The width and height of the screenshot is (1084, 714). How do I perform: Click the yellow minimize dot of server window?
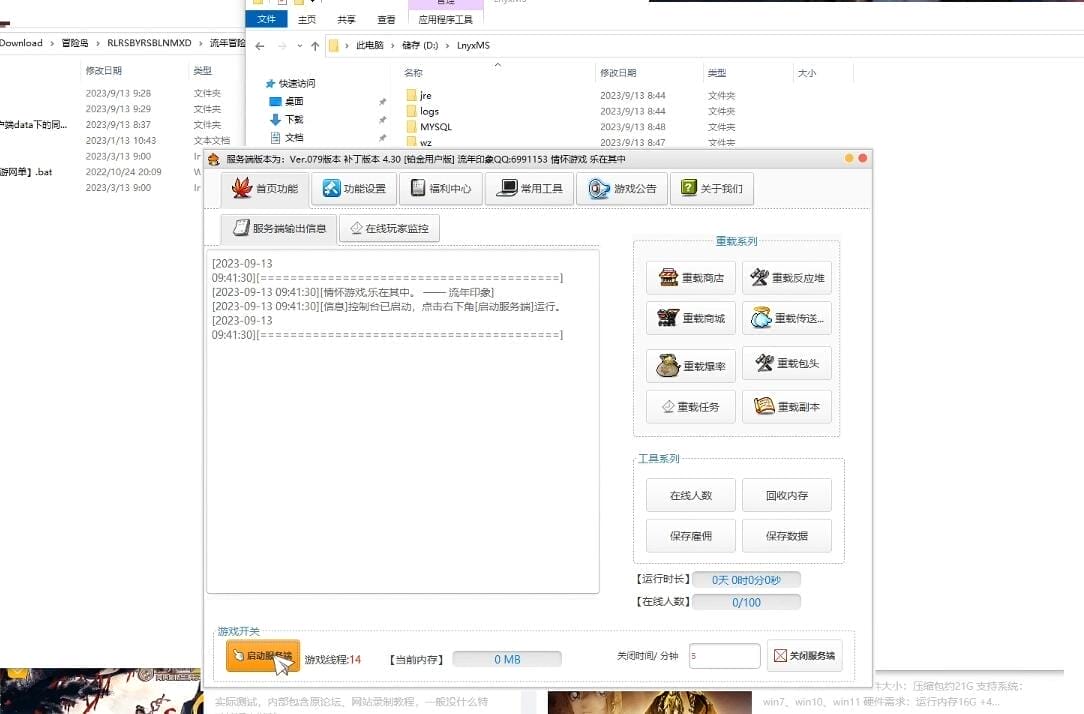coord(849,158)
